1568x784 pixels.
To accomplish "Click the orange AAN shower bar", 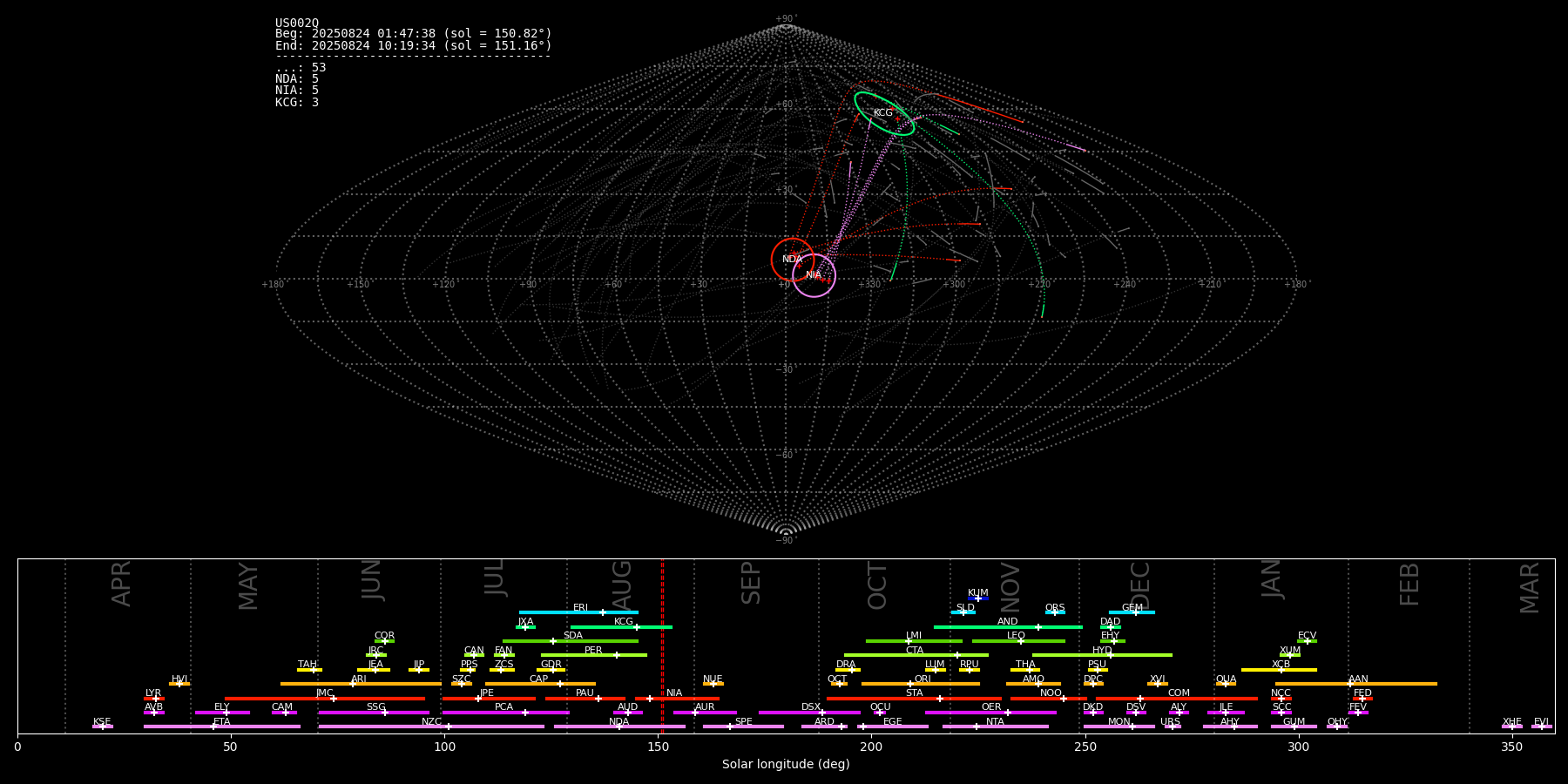I will (x=1356, y=684).
